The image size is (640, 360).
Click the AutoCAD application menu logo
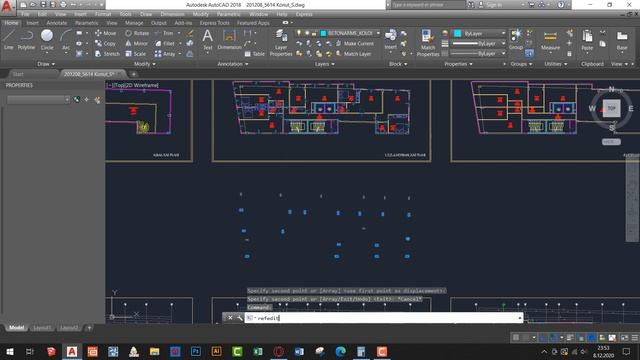click(x=7, y=7)
